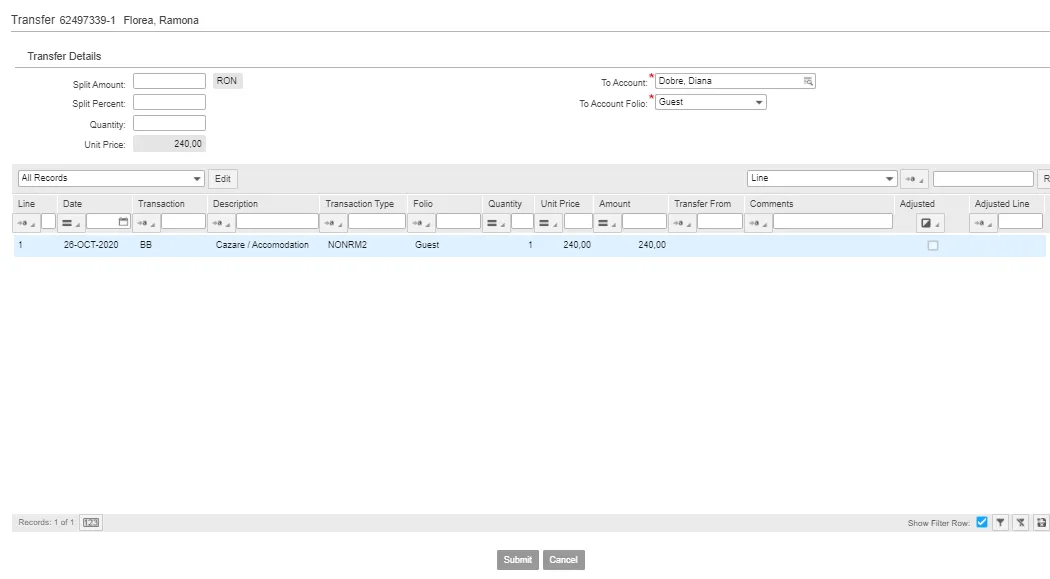Click the row count icon beside Records

91,523
